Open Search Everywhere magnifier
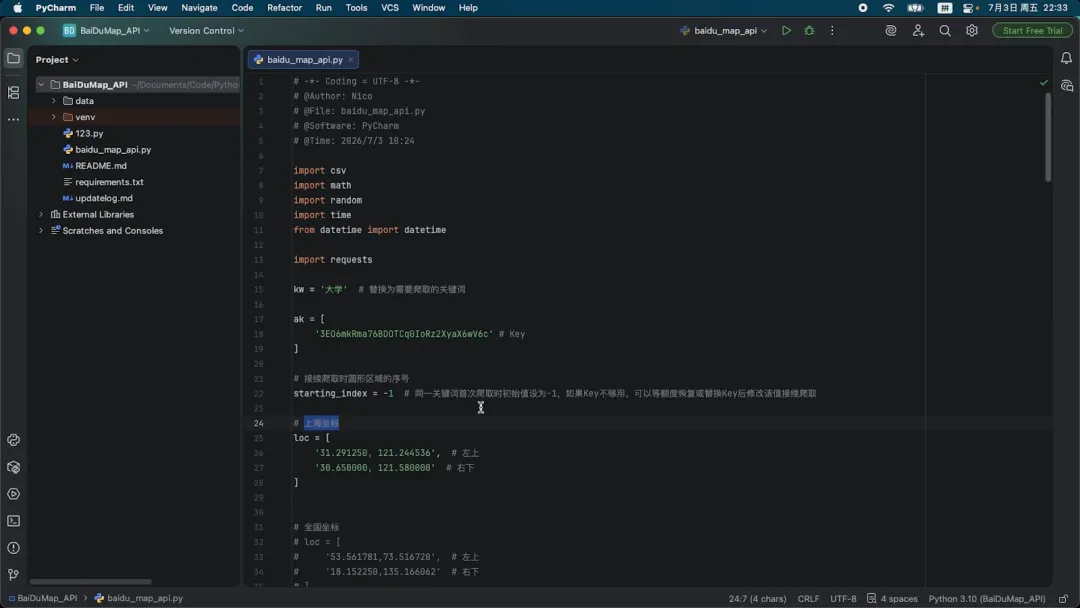Viewport: 1080px width, 608px height. [945, 31]
